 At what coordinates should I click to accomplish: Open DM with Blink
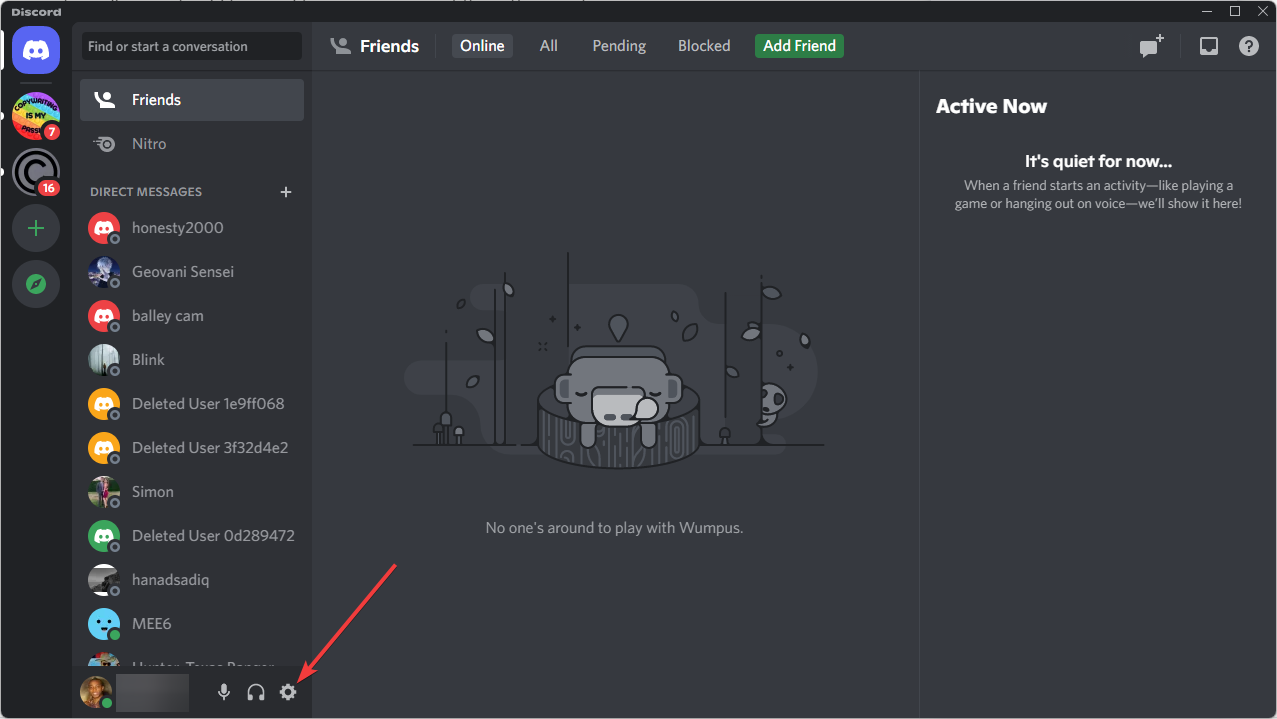[192, 360]
